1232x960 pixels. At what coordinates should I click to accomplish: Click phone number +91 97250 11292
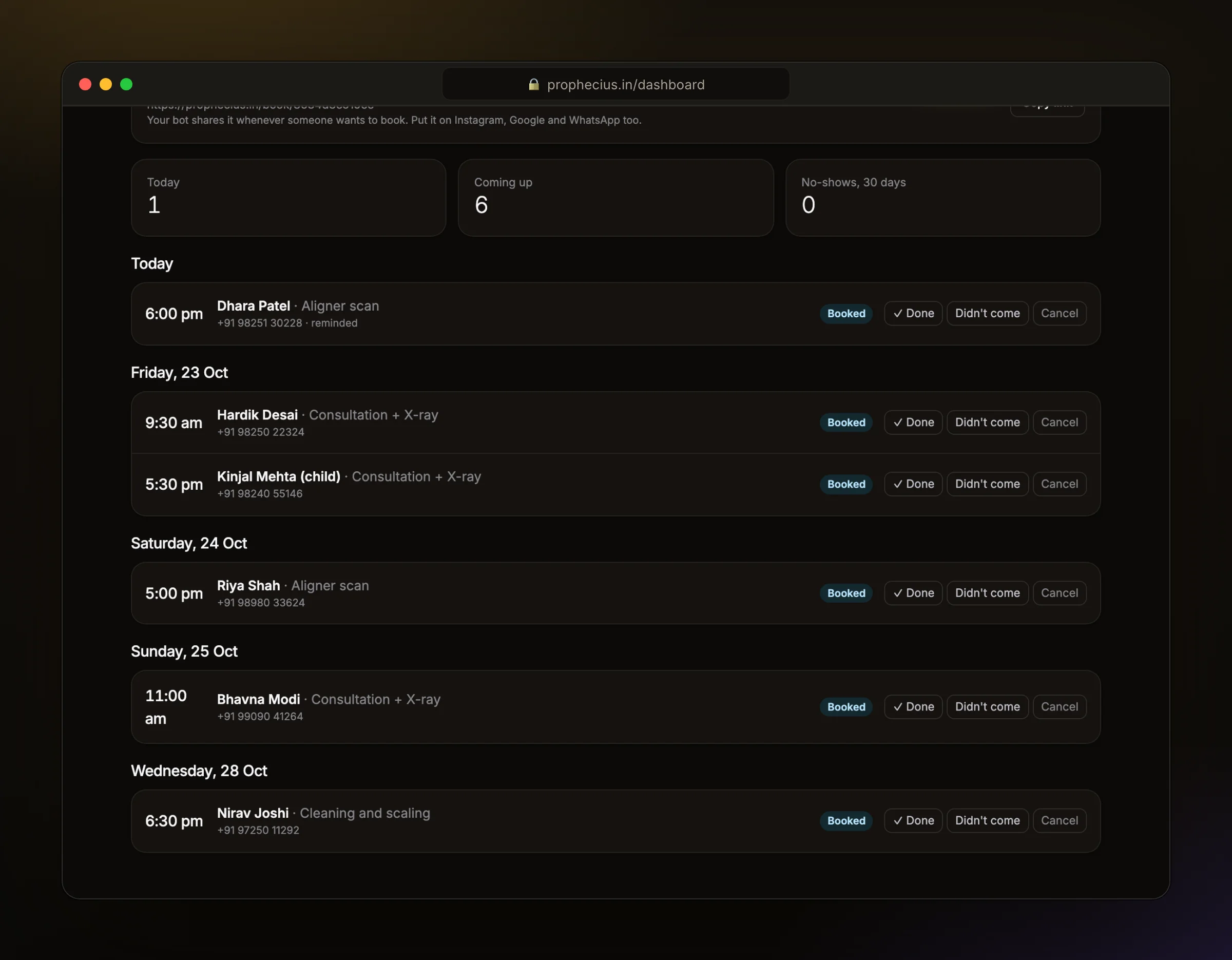tap(258, 830)
